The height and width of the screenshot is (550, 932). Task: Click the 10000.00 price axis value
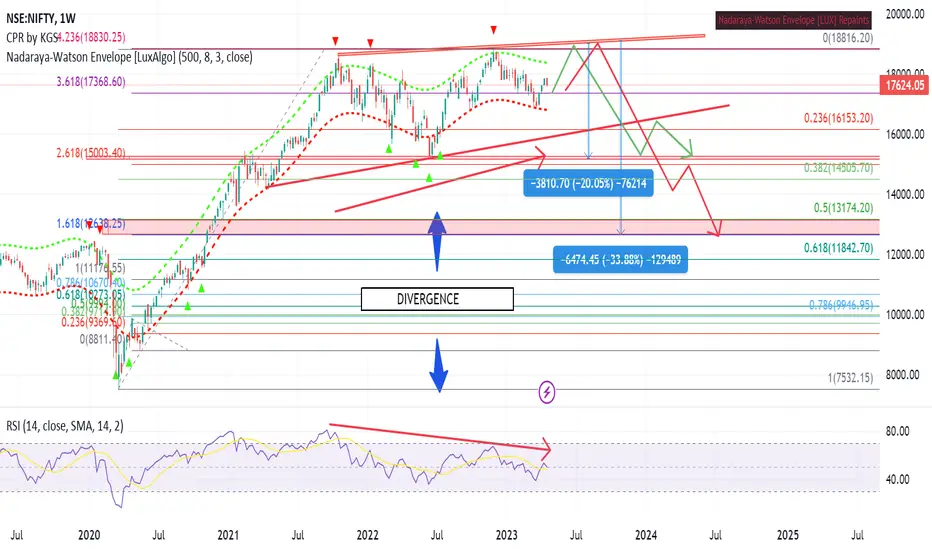(905, 315)
